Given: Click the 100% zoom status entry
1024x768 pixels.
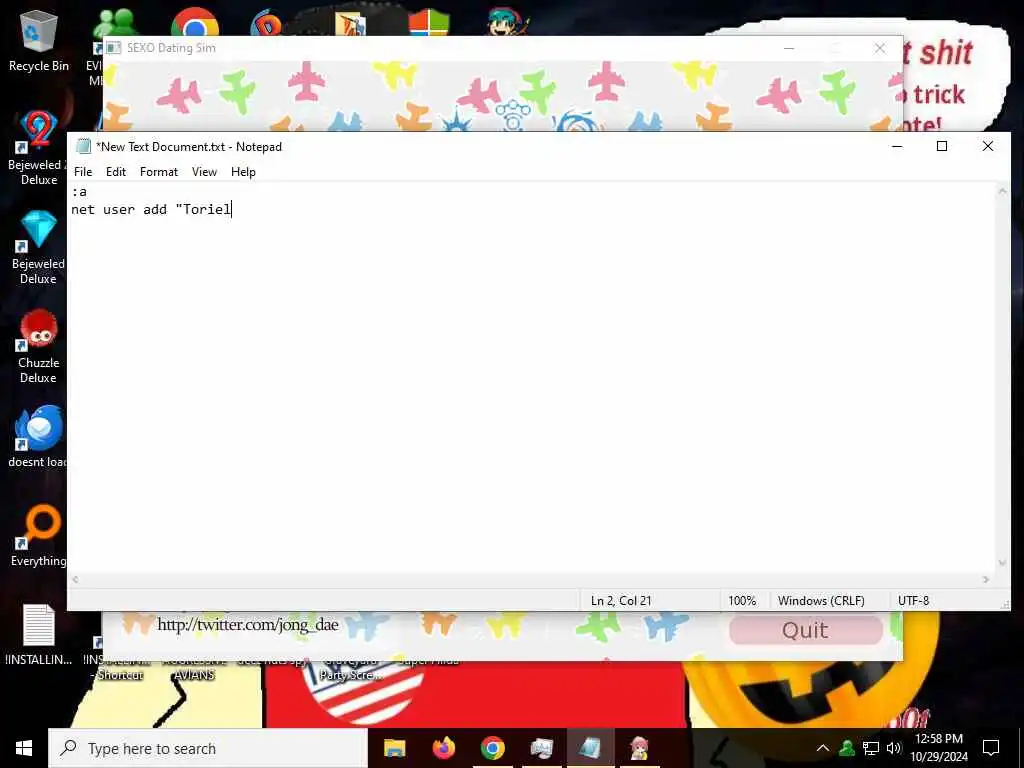Looking at the screenshot, I should pos(742,601).
